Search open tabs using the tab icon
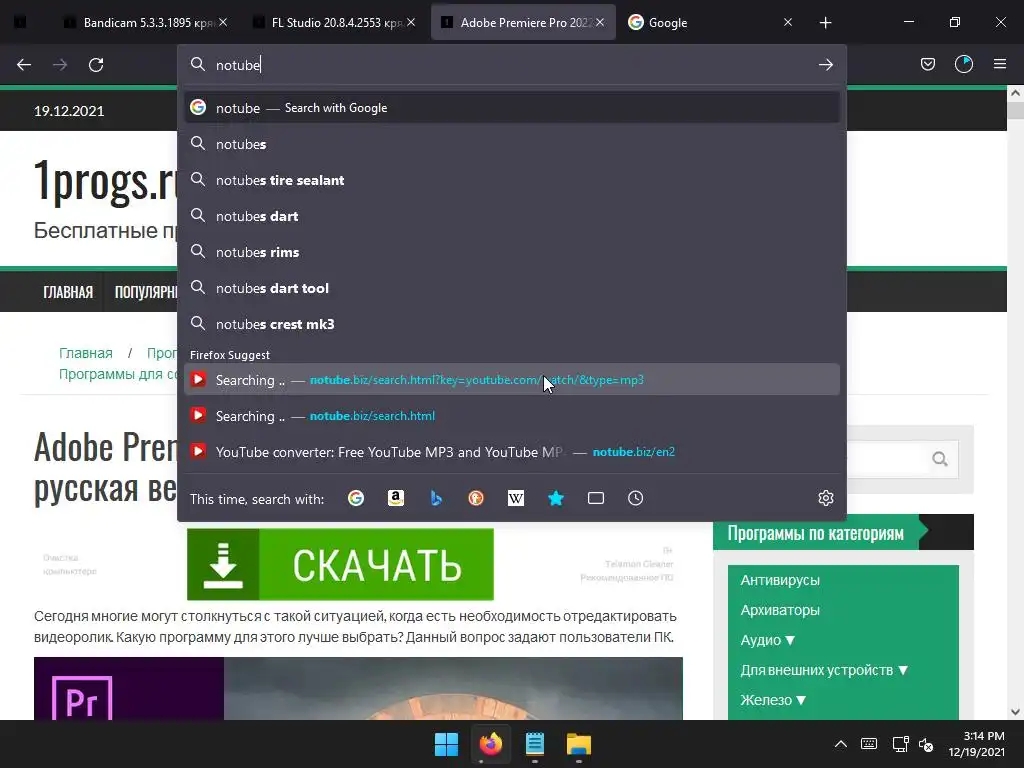 pos(596,498)
